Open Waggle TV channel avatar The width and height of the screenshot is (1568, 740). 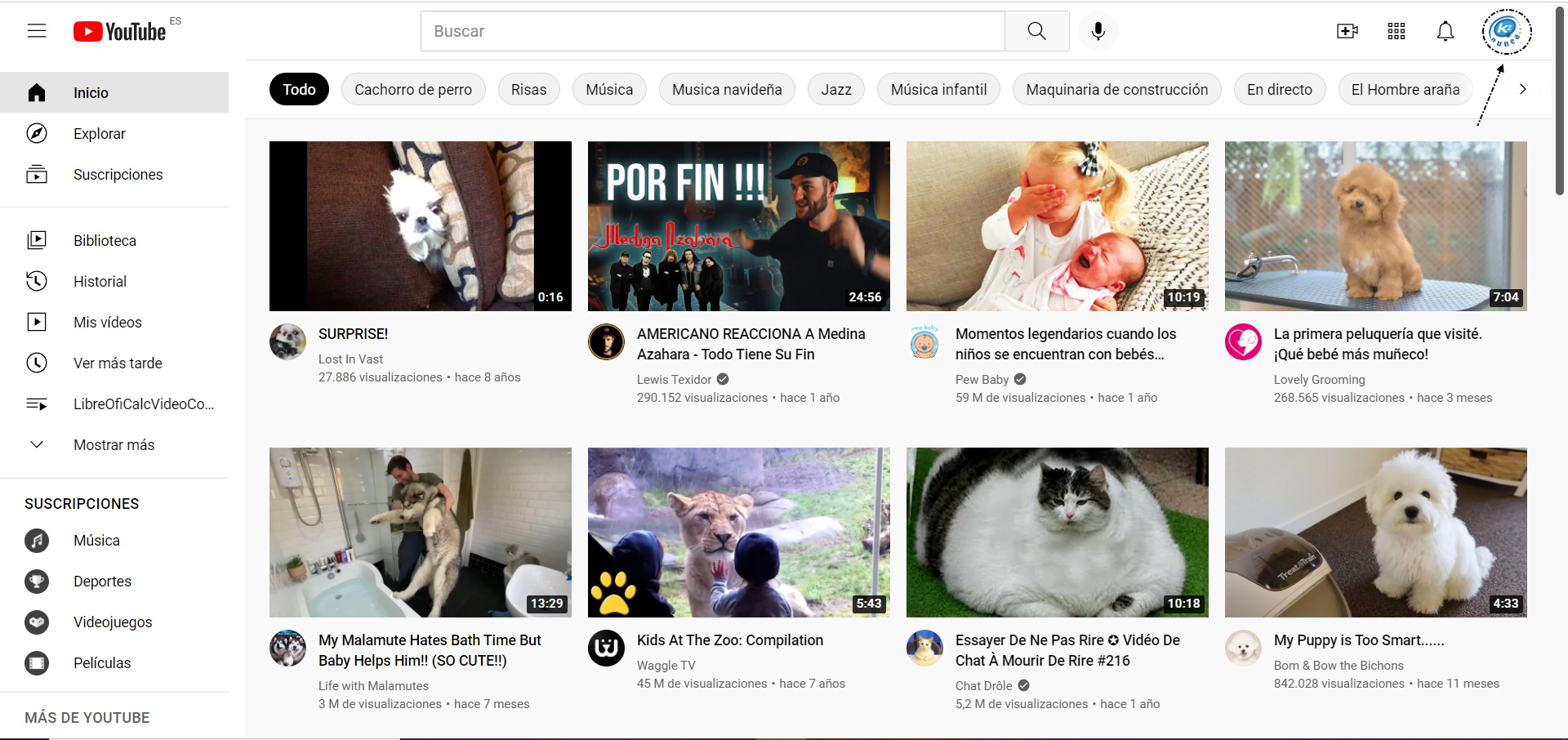pos(606,648)
